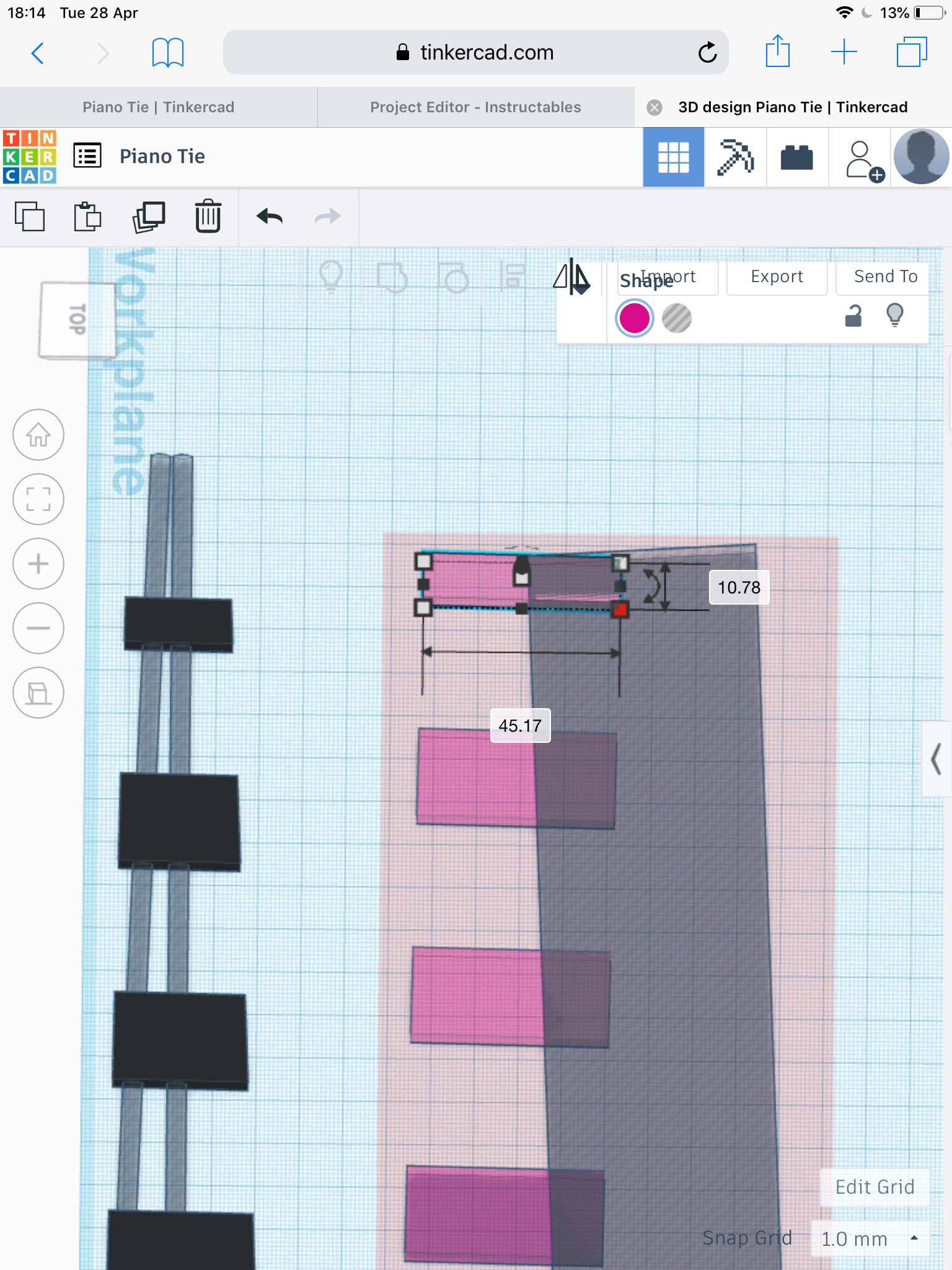Reset to Home view
Viewport: 952px width, 1270px height.
coord(38,435)
